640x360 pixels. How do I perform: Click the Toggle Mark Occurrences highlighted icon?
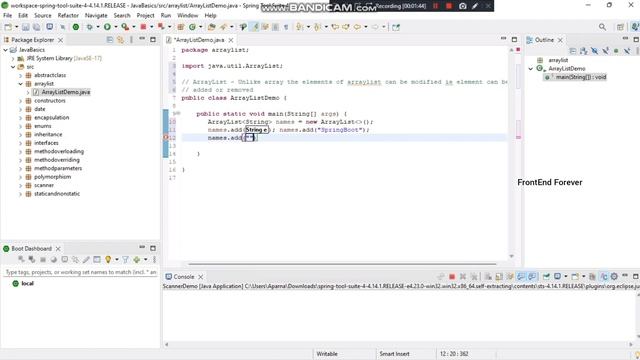pos(255,27)
